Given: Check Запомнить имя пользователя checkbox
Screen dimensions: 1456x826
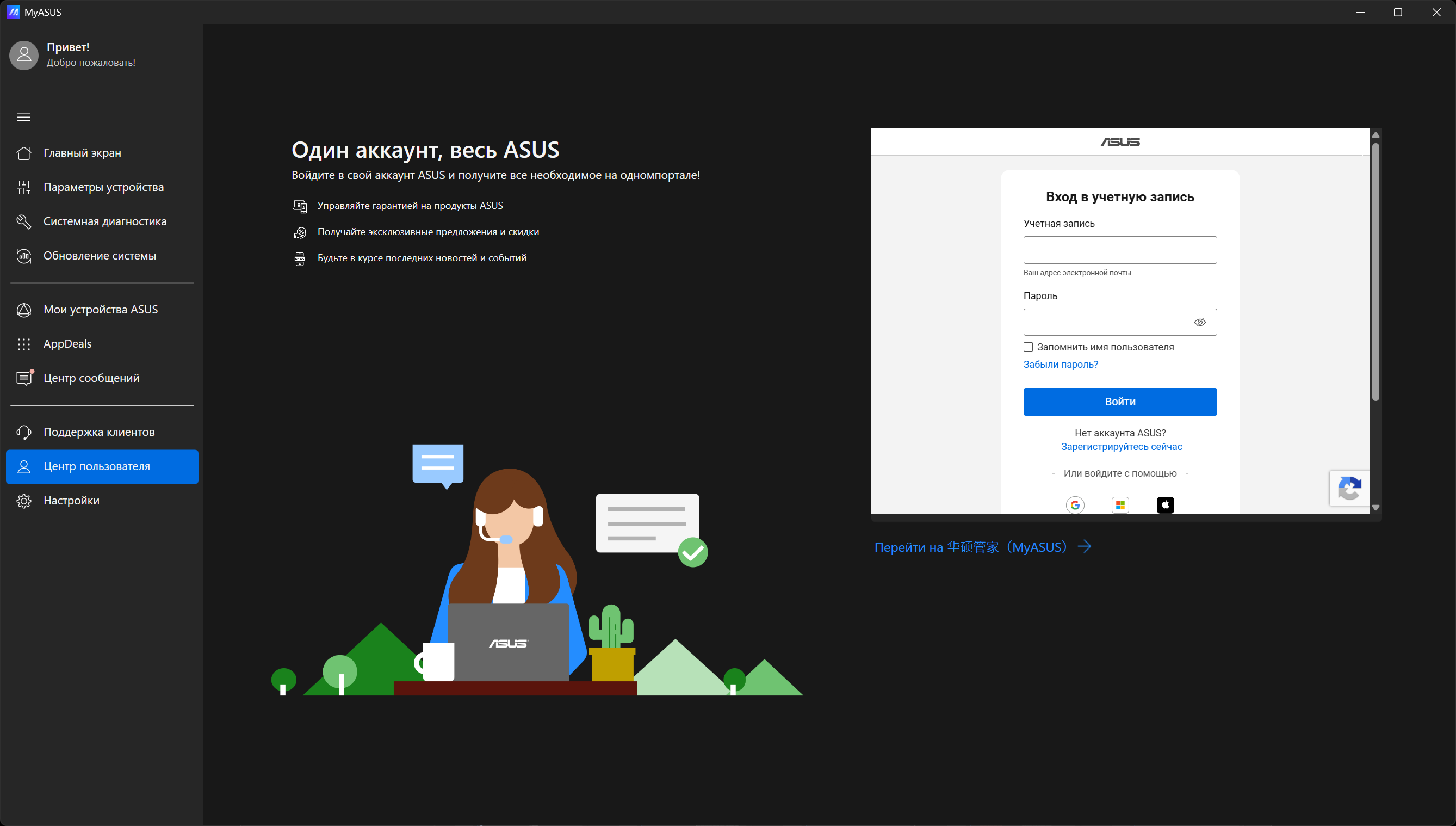Looking at the screenshot, I should pyautogui.click(x=1028, y=347).
